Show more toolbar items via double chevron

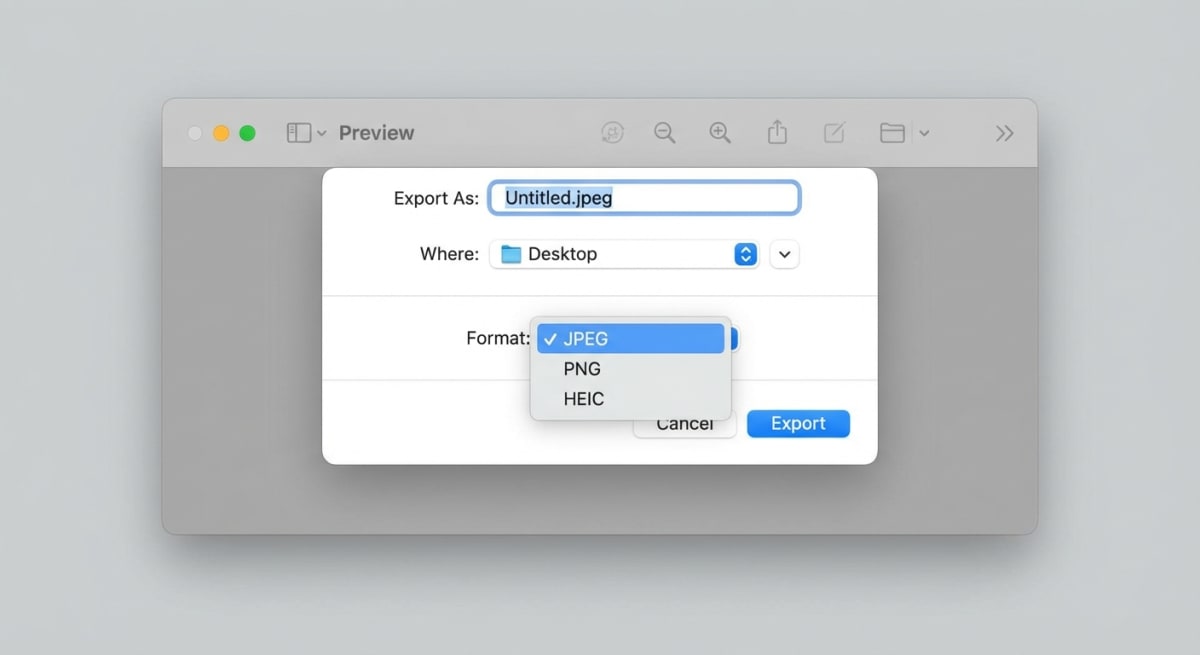coord(1004,132)
